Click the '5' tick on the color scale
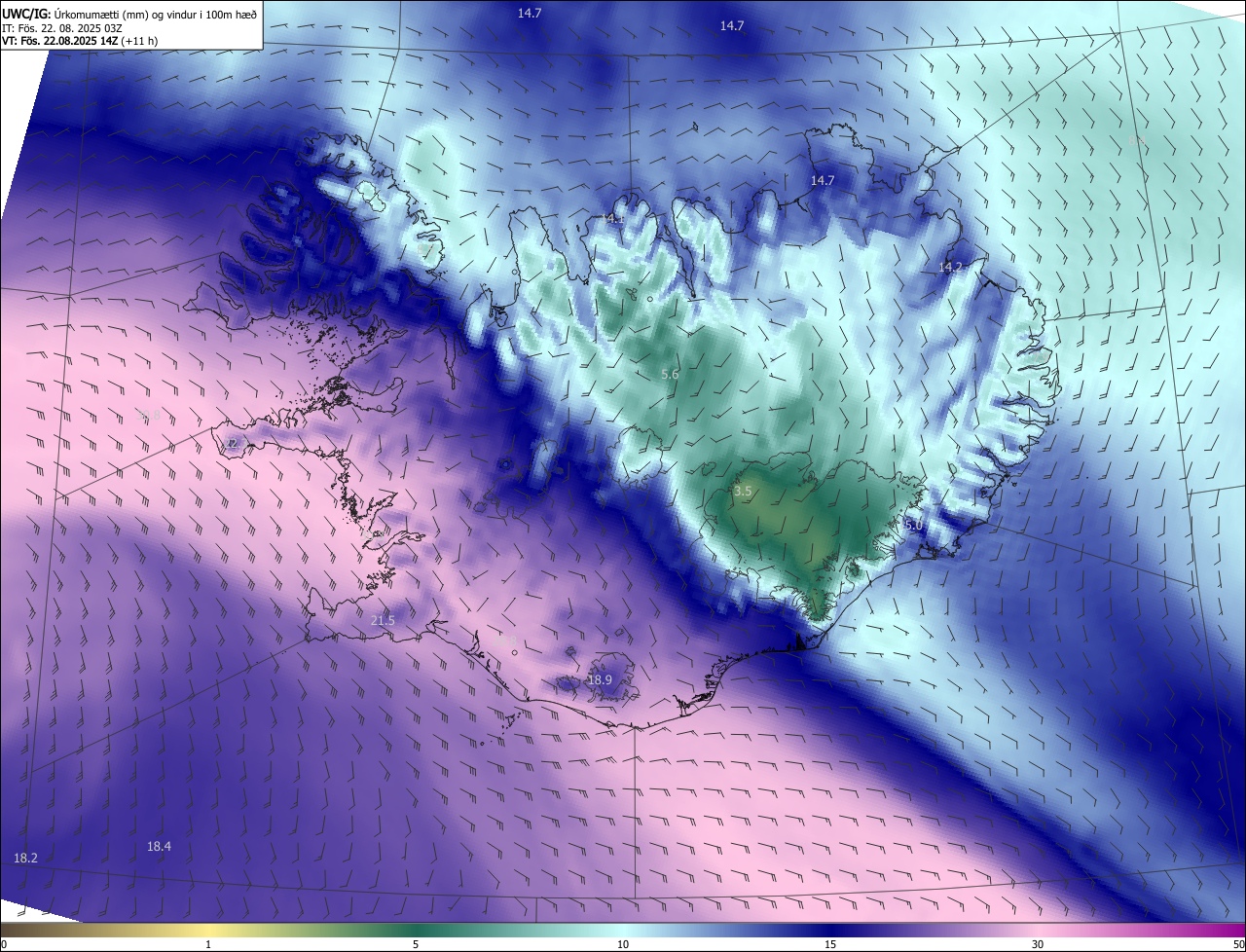1246x952 pixels. (x=416, y=944)
